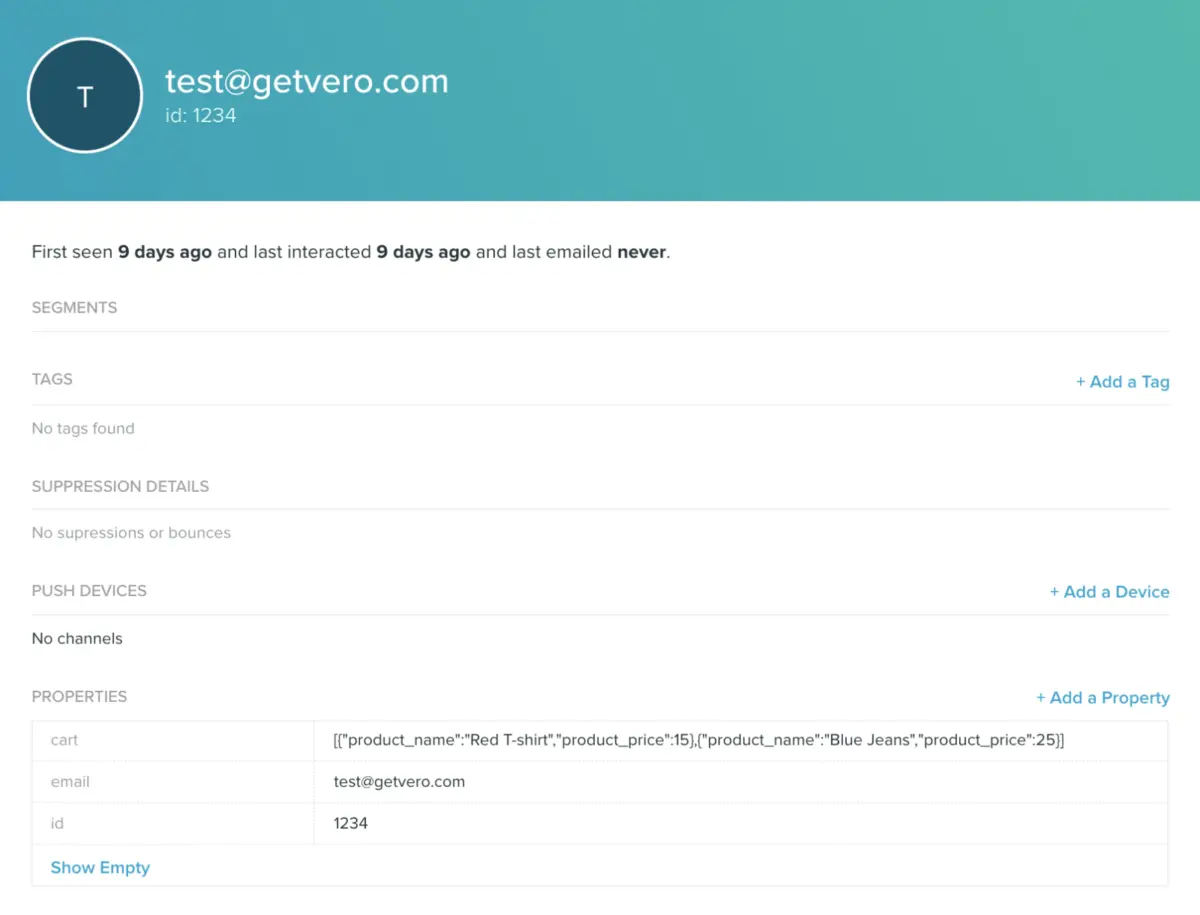Show empty properties via Show Empty
This screenshot has height=915, width=1200.
[100, 867]
